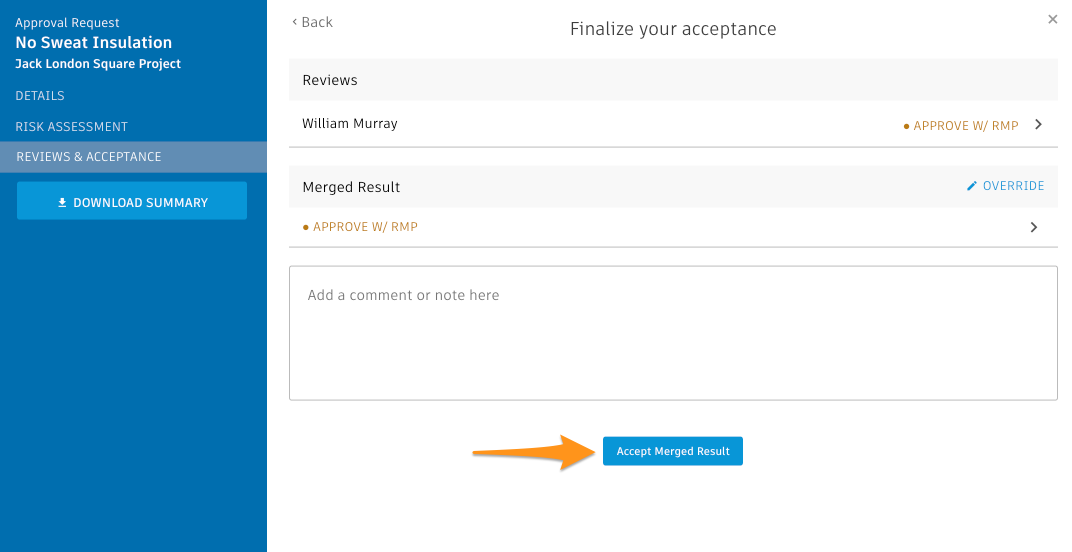This screenshot has width=1072, height=552.
Task: Open the DETAILS section
Action: 40,96
